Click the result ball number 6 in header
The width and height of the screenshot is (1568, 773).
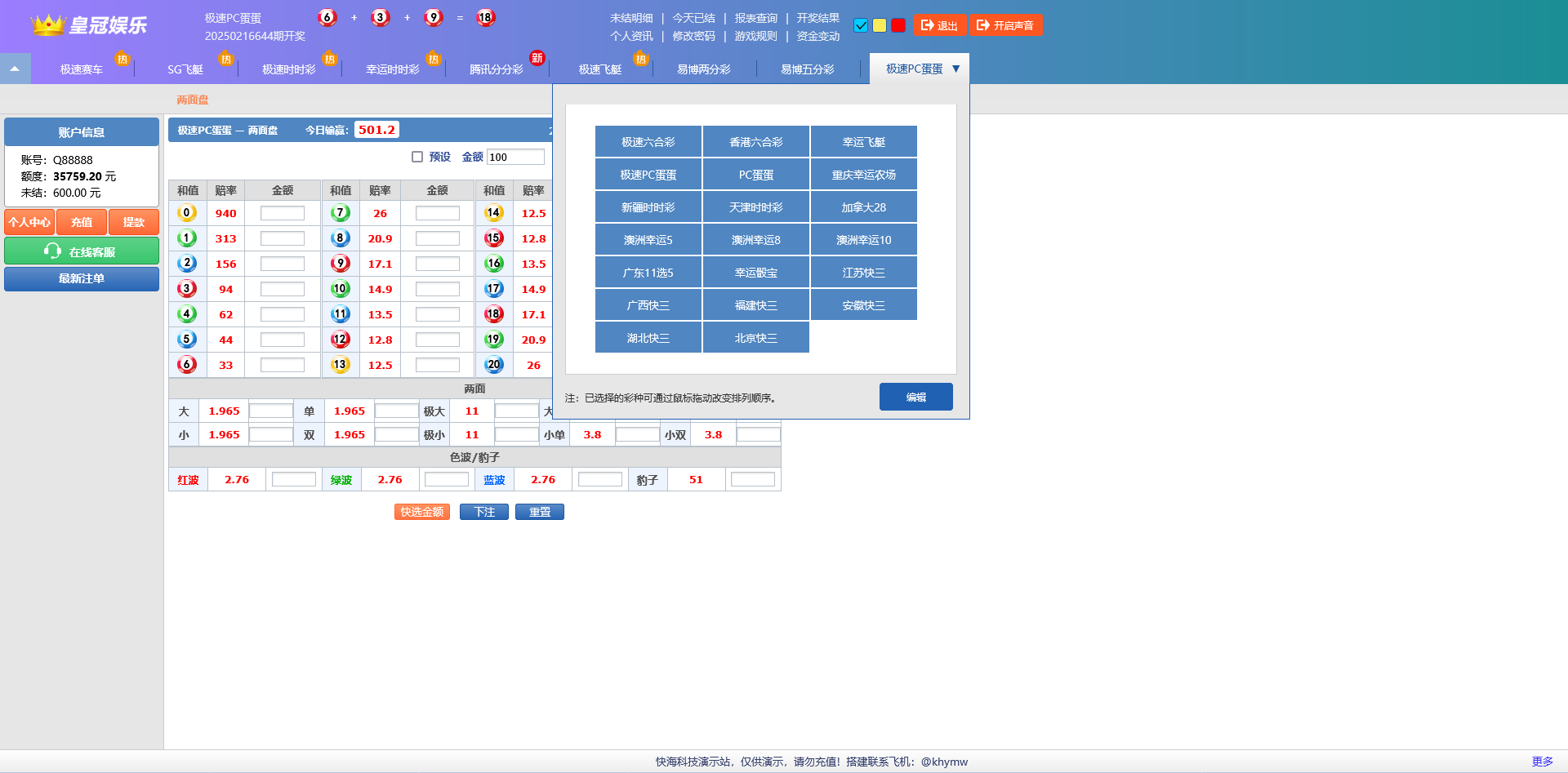327,17
